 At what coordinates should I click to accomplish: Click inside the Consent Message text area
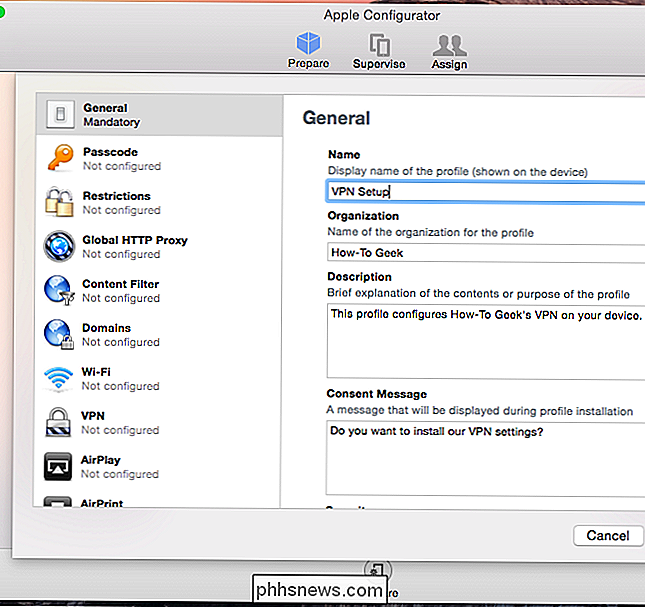485,458
